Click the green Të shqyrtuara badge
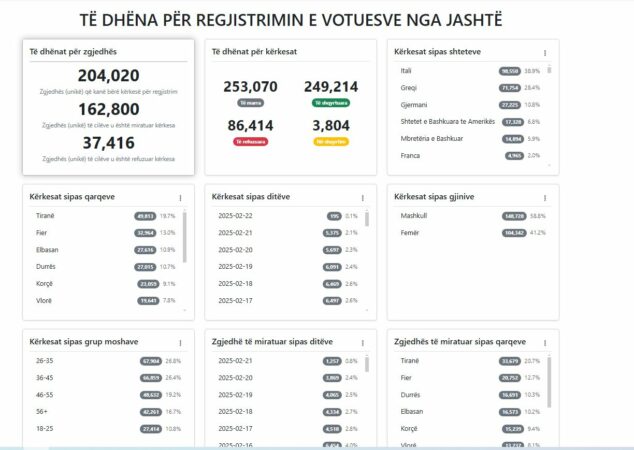The height and width of the screenshot is (450, 634). pyautogui.click(x=330, y=103)
